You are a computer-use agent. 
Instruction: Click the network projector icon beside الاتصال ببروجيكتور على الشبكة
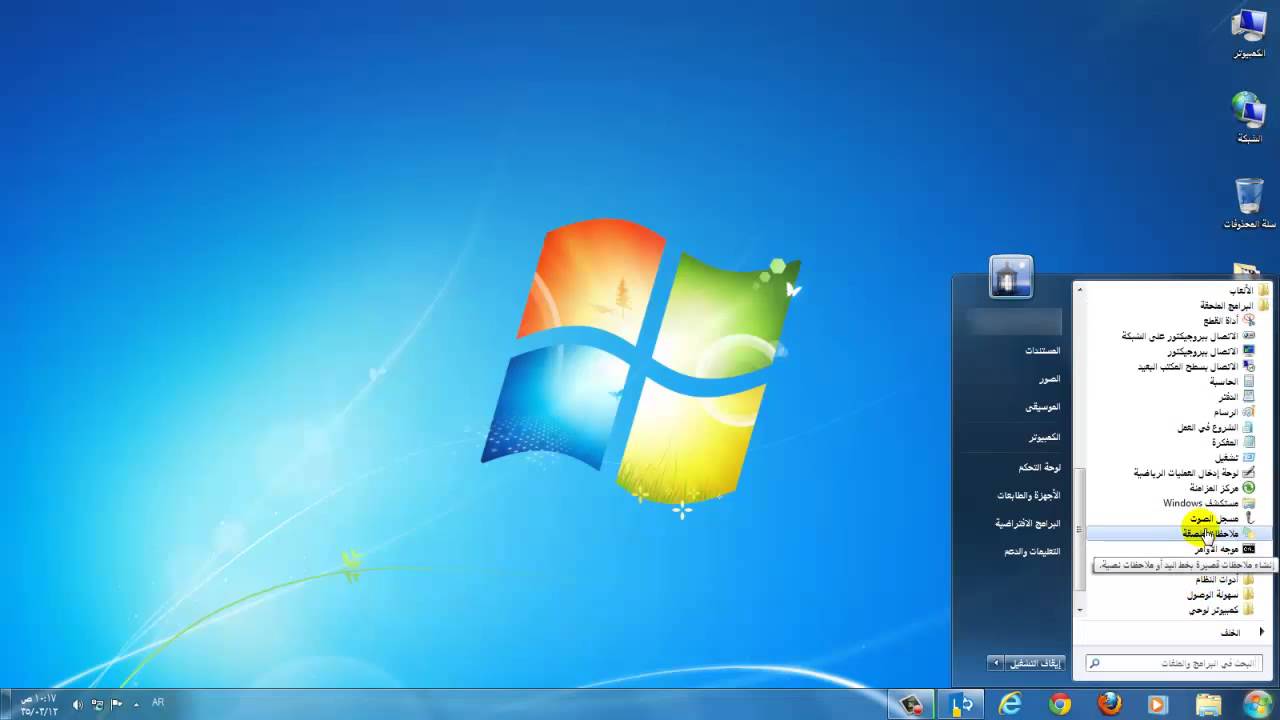1249,336
